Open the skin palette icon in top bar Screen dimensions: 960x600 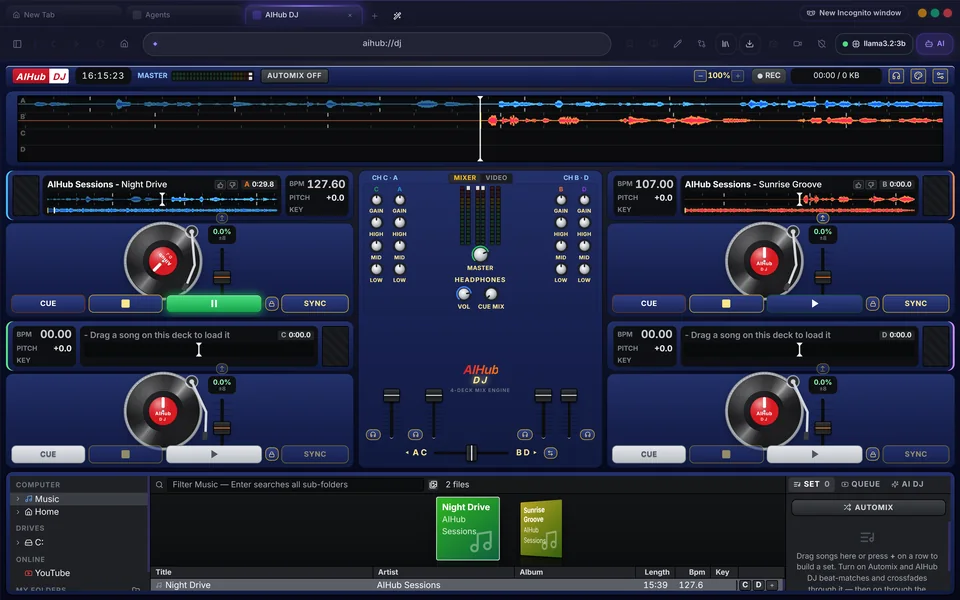(x=918, y=76)
